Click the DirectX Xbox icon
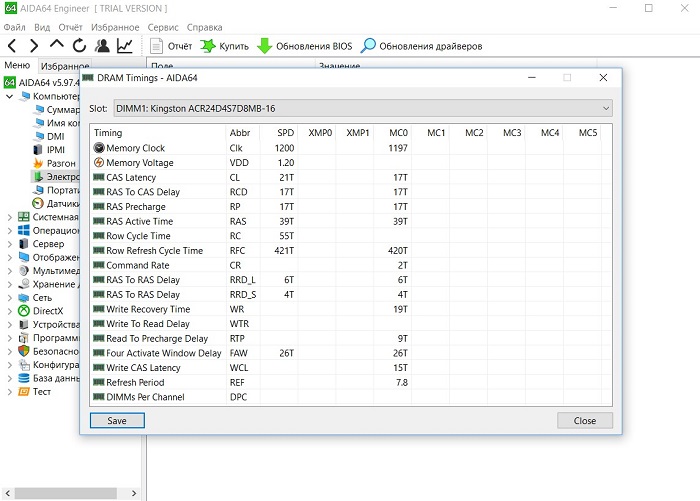The image size is (700, 501). point(24,311)
